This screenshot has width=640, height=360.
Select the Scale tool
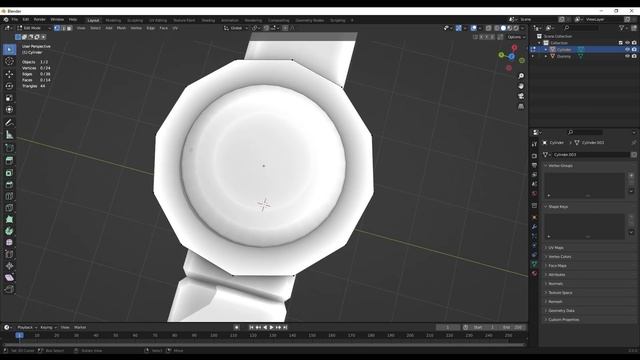click(x=9, y=98)
